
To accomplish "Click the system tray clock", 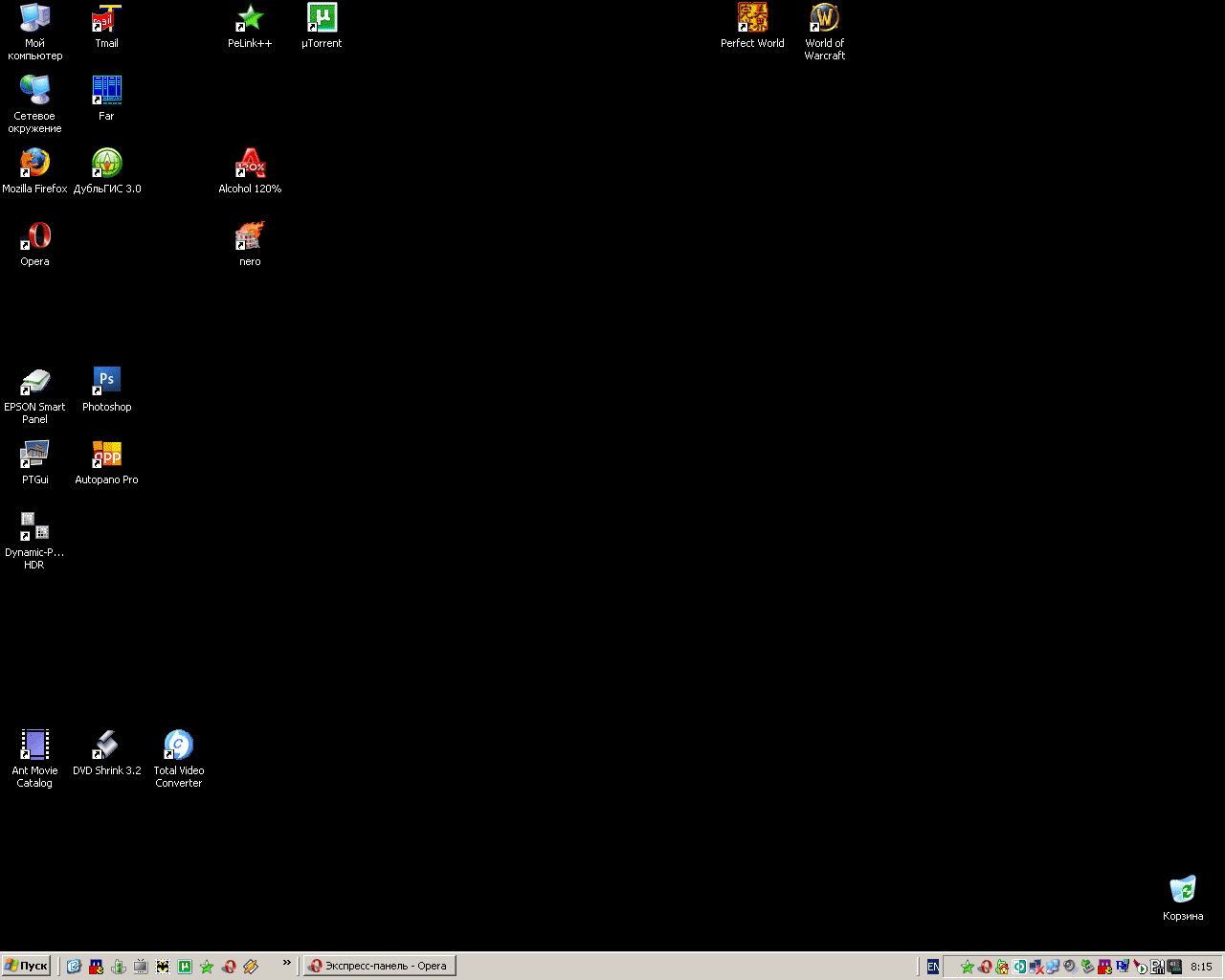I will (1201, 967).
